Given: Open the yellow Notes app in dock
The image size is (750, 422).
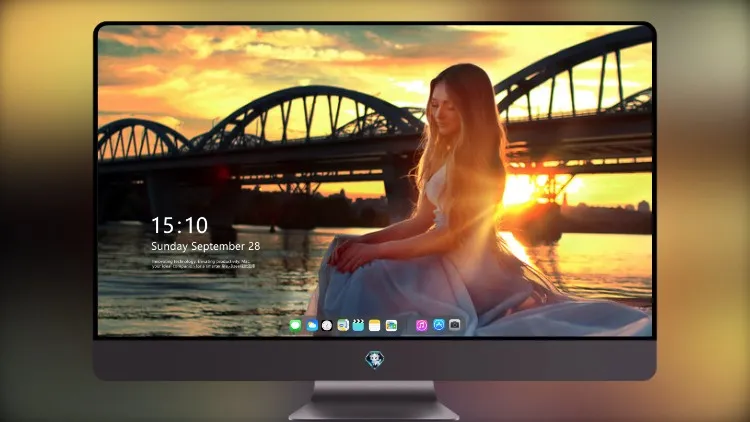Looking at the screenshot, I should (x=375, y=326).
